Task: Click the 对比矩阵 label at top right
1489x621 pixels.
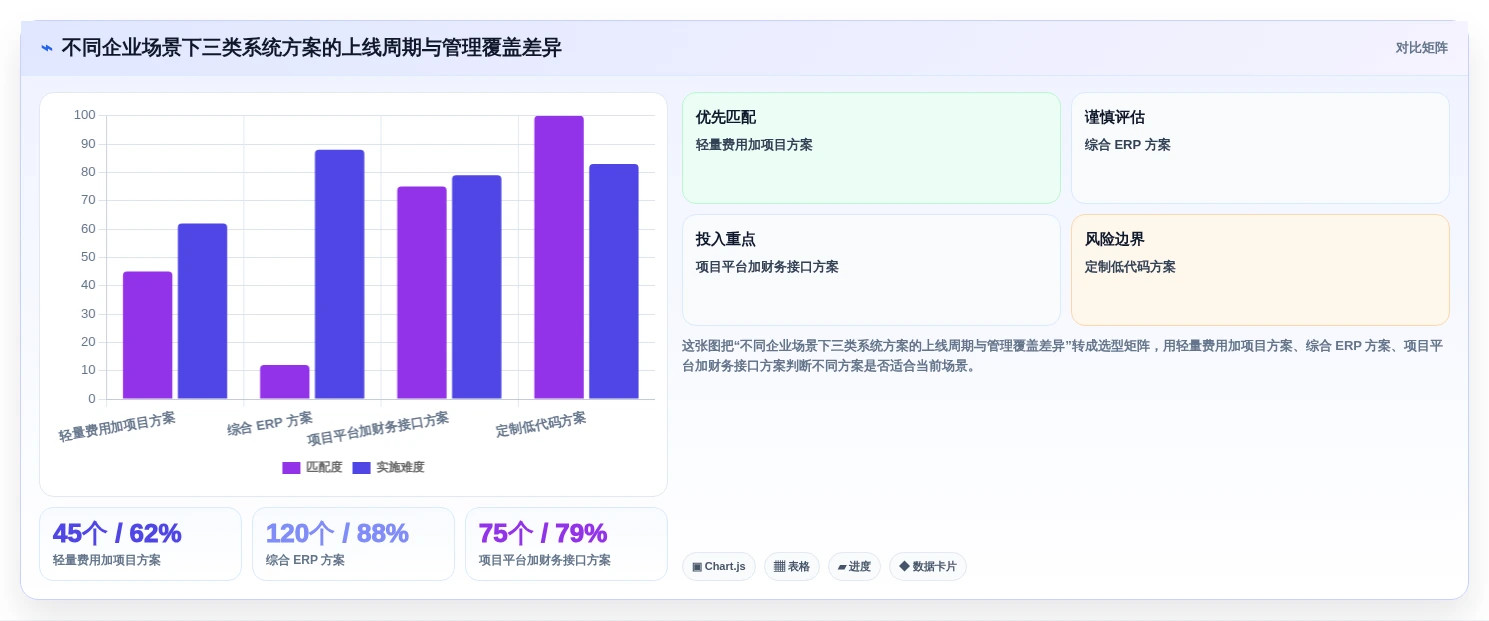Action: [1421, 48]
